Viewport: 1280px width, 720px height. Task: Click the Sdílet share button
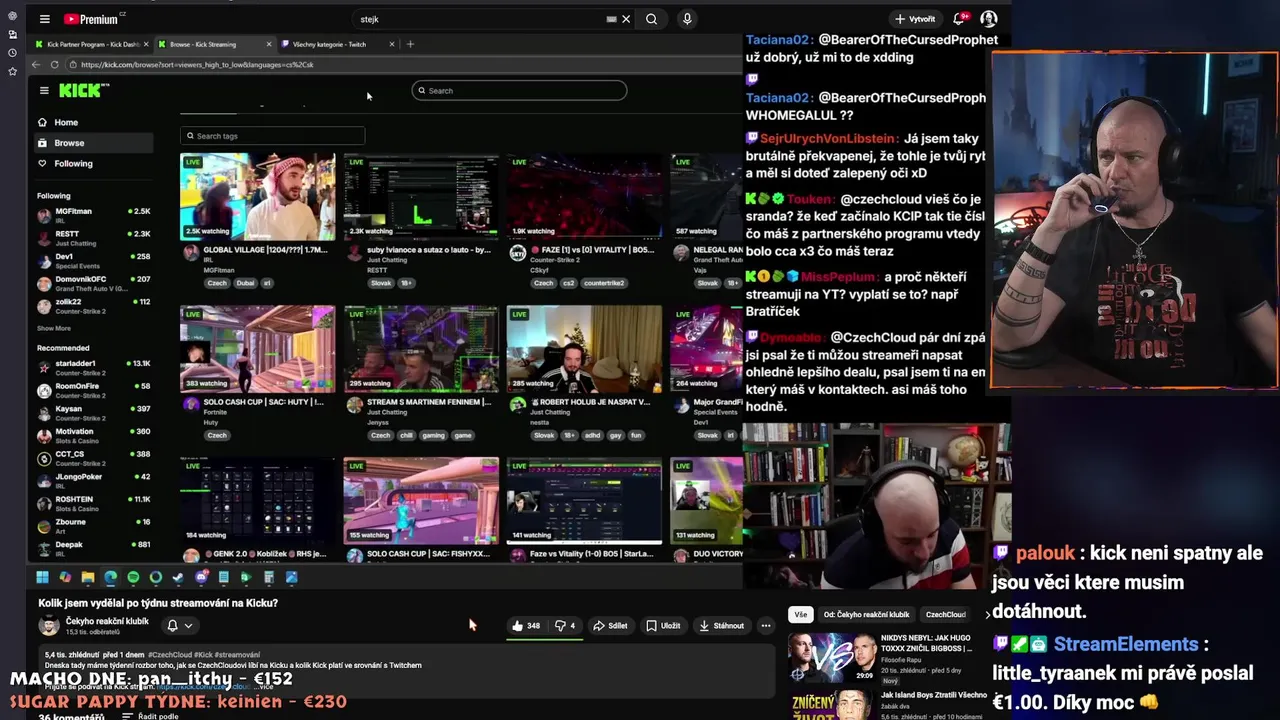click(x=610, y=626)
